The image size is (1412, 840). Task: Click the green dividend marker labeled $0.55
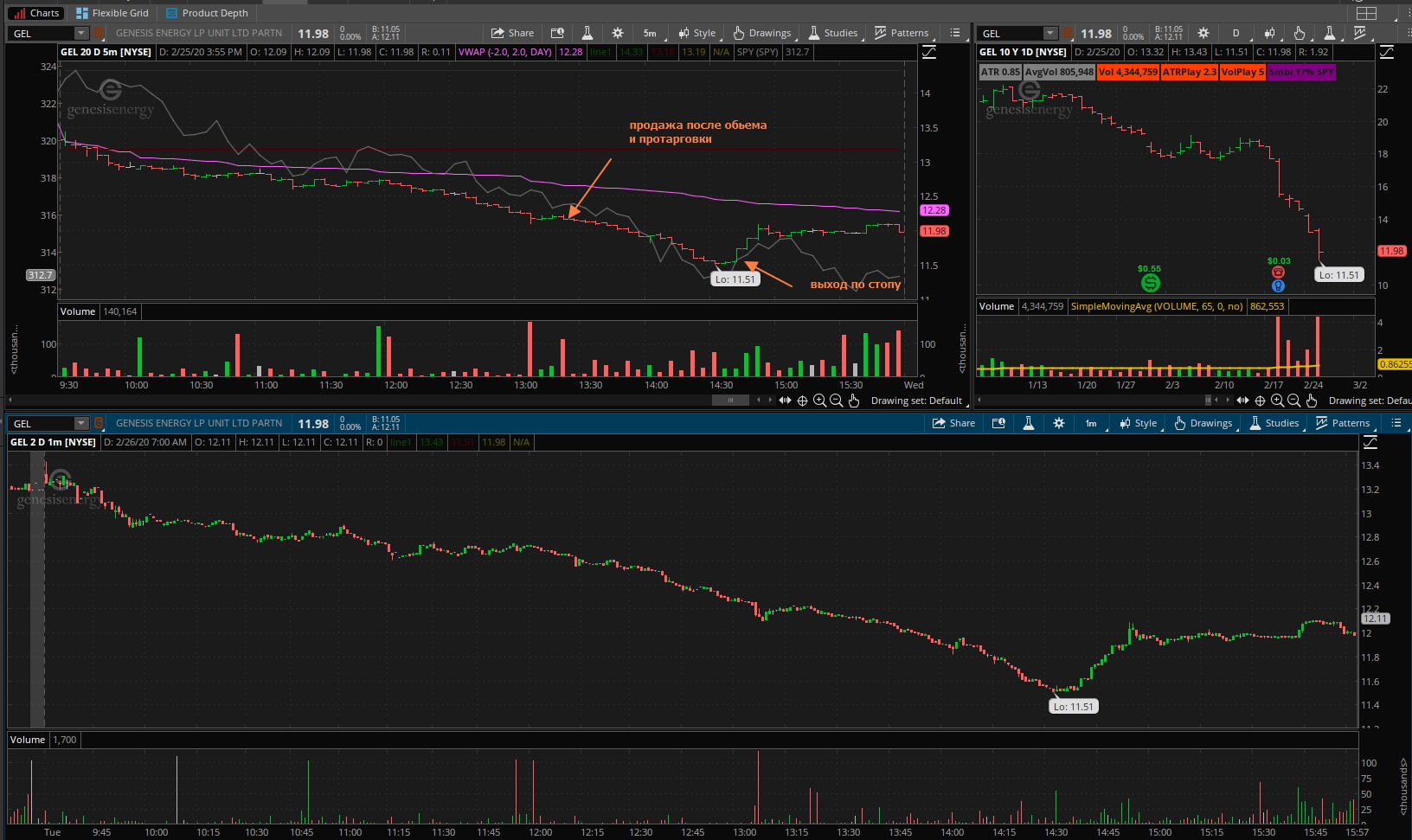[x=1150, y=283]
